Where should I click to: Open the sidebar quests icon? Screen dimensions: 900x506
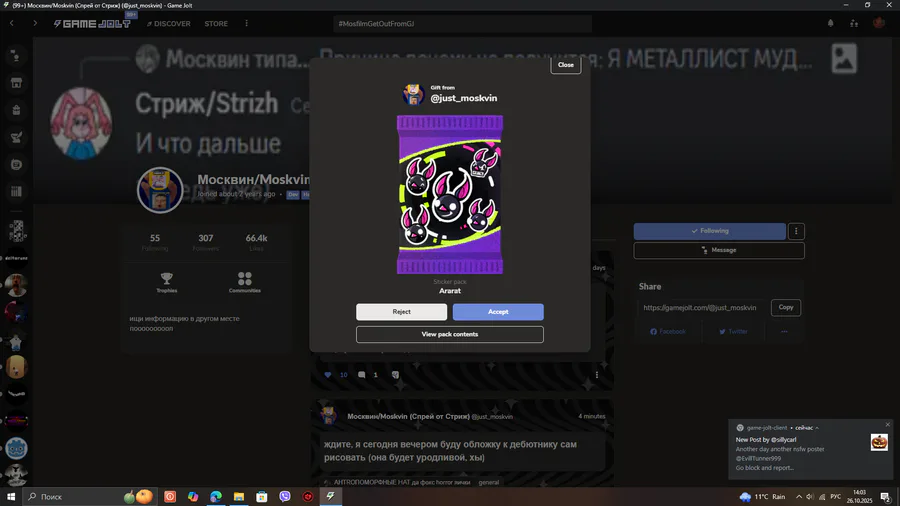(16, 137)
